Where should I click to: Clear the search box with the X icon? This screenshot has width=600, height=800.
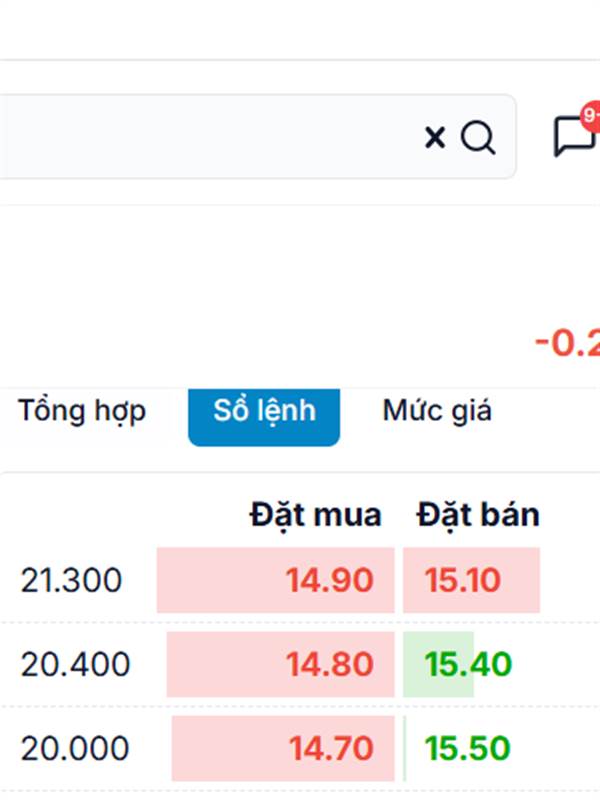(435, 137)
